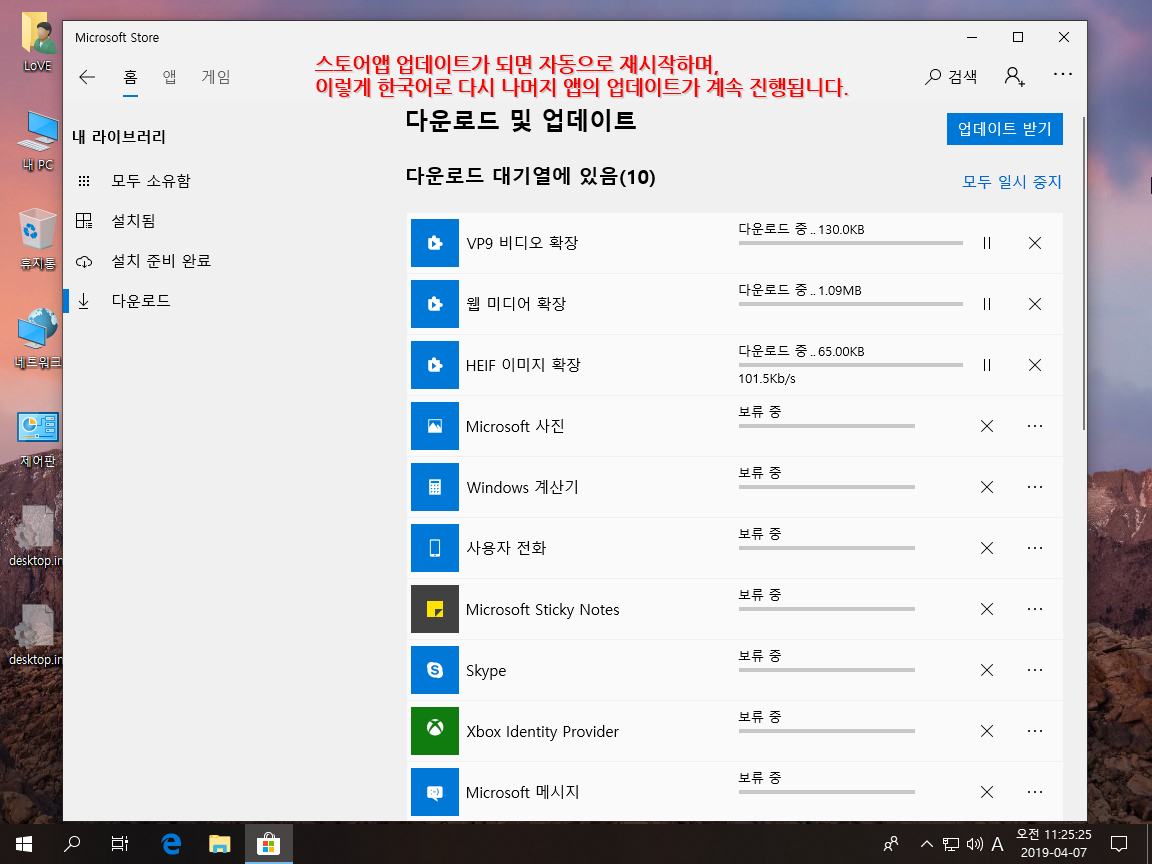1152x864 pixels.
Task: Cancel the 사용자 전화 pending update
Action: [987, 548]
